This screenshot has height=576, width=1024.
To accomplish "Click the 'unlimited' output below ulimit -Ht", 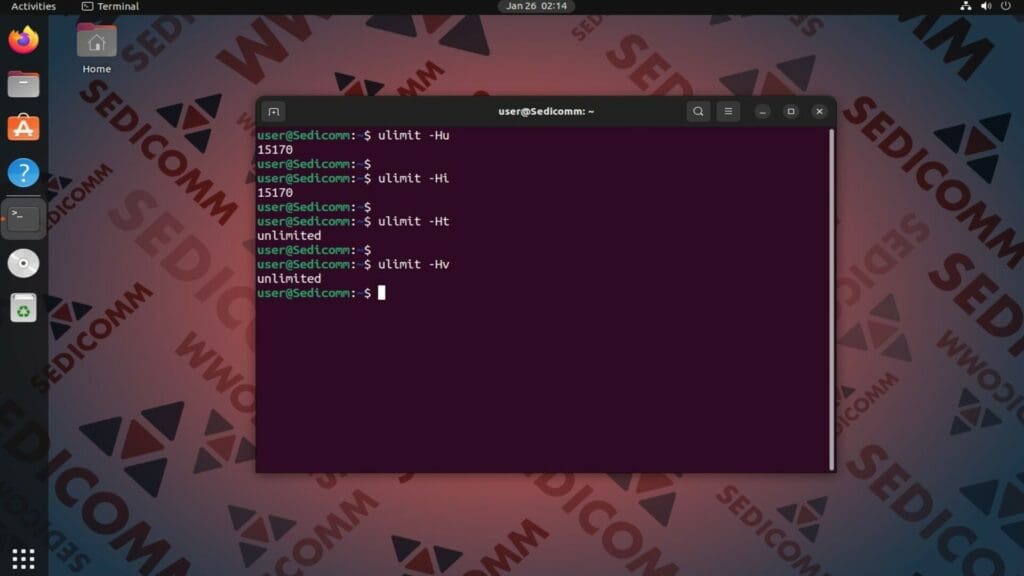I will (289, 236).
